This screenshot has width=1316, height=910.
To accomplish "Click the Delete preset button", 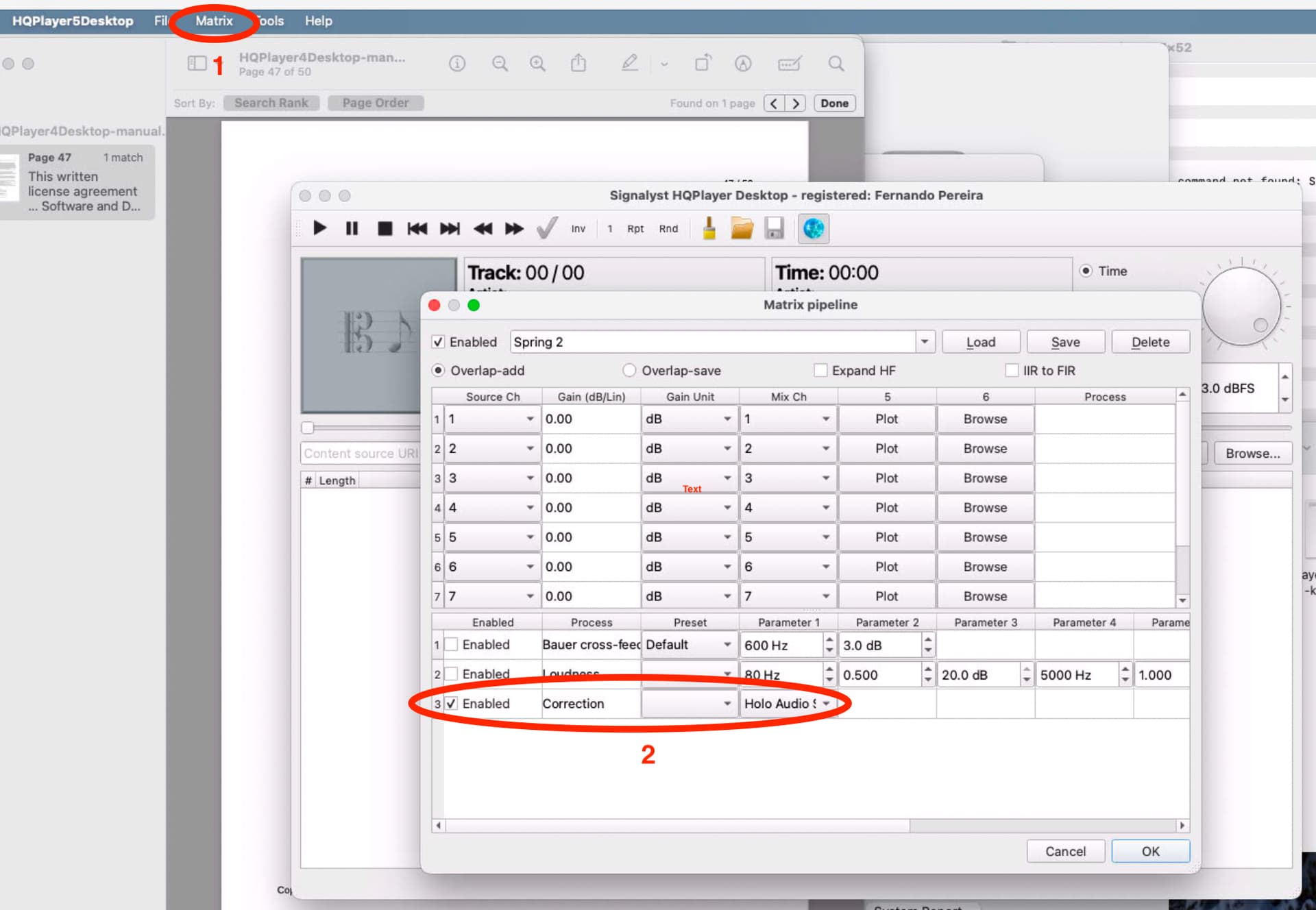I will coord(1151,342).
